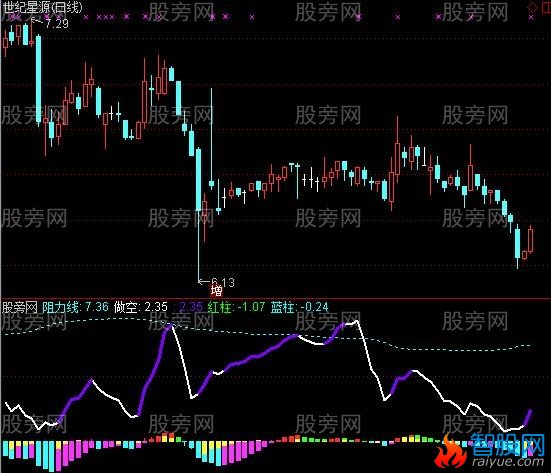
Task: Click the 股旁网 indicator name label
Action: [20, 307]
